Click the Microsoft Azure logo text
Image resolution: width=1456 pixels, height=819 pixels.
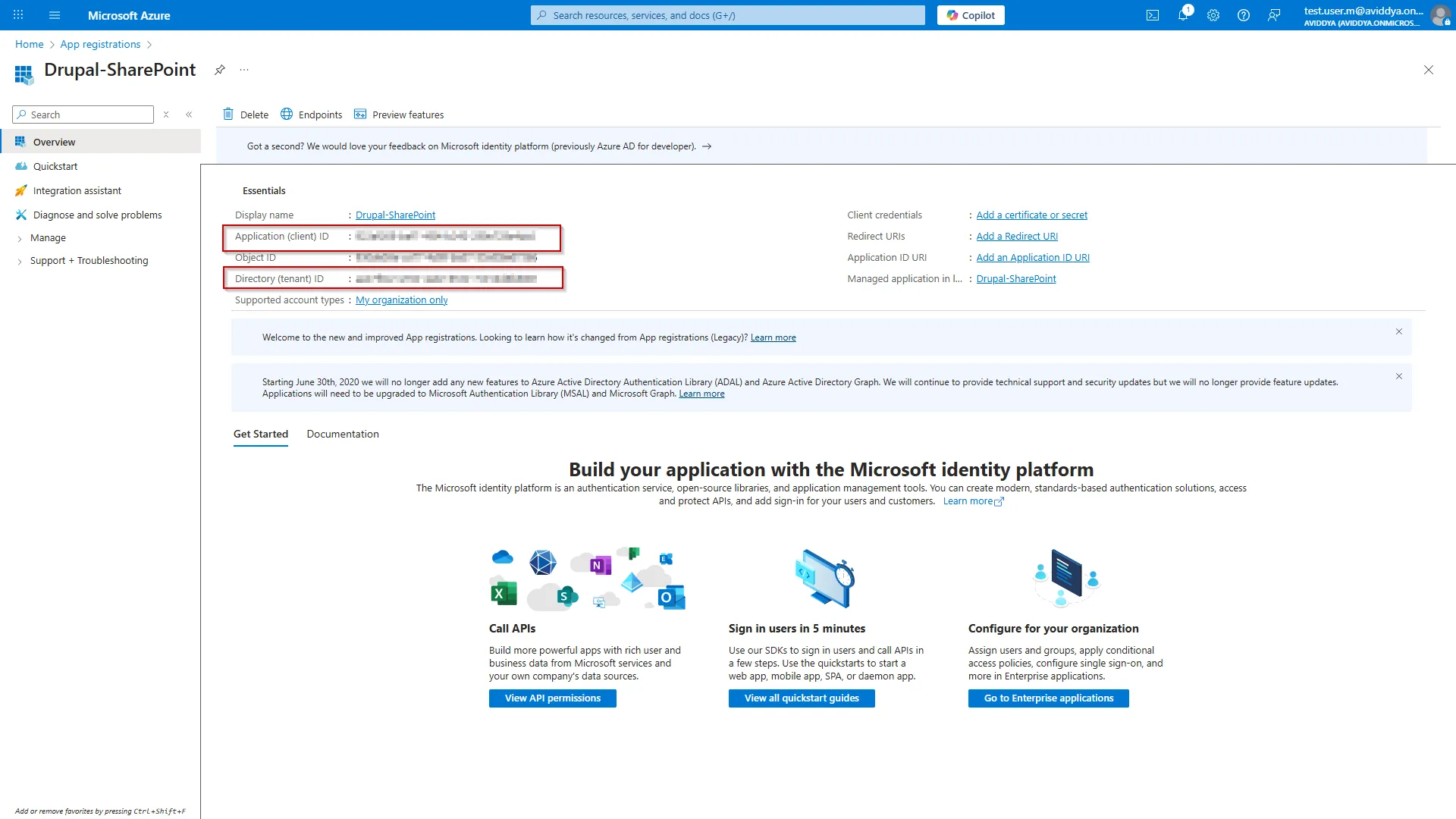129,15
